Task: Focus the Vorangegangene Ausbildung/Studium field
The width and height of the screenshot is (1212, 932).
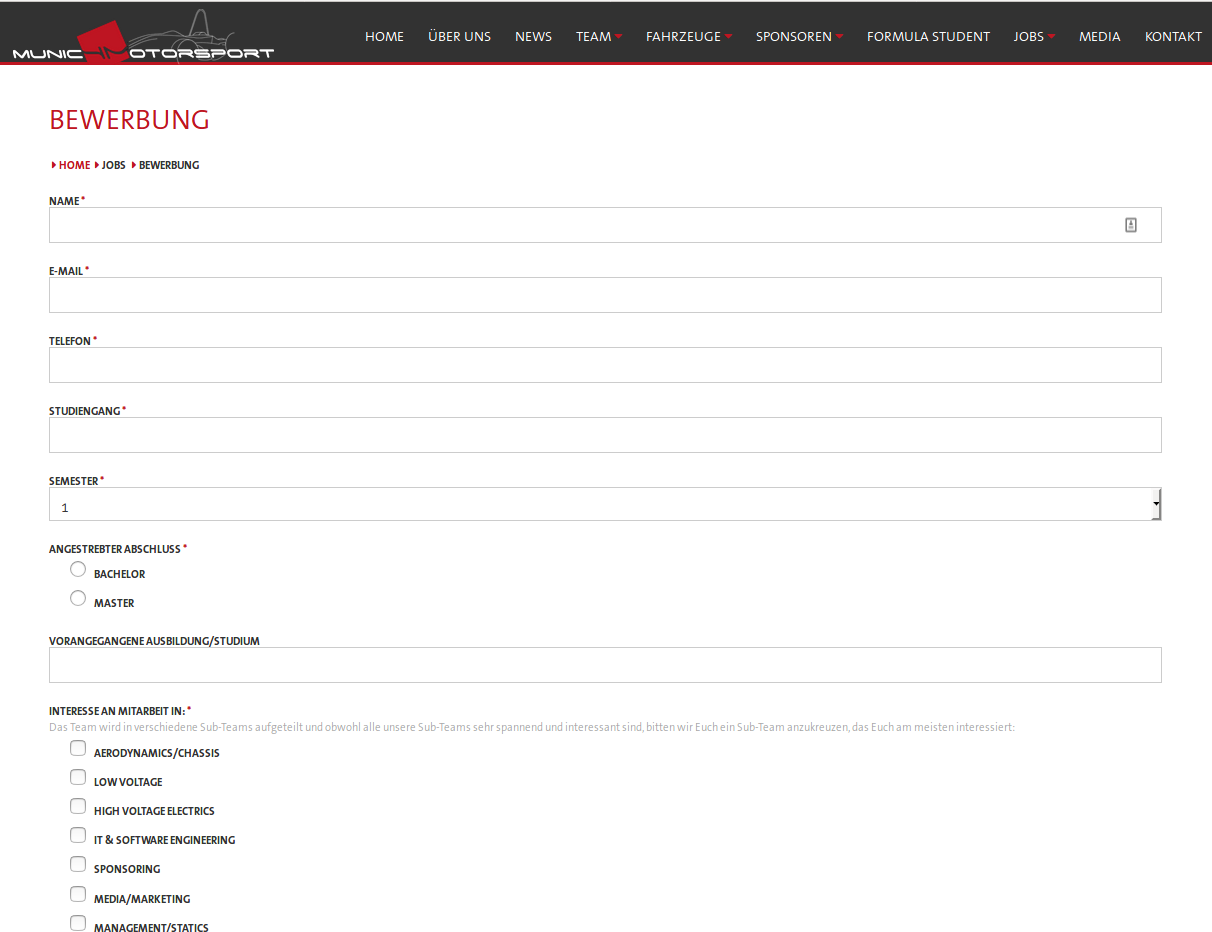Action: pyautogui.click(x=605, y=665)
